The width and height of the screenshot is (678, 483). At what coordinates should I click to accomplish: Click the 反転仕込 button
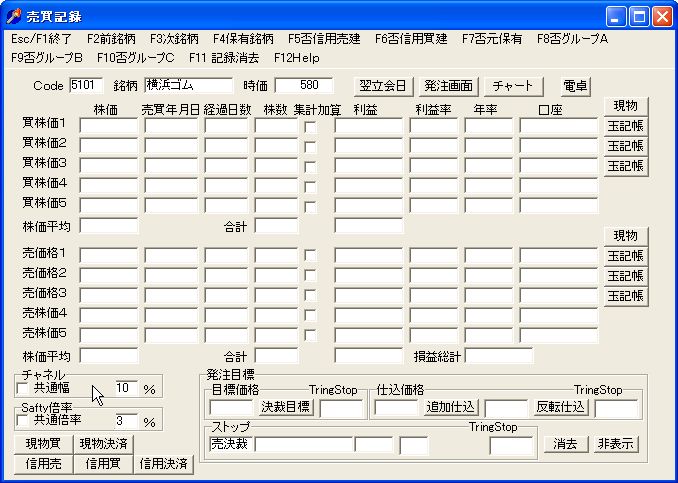[561, 407]
